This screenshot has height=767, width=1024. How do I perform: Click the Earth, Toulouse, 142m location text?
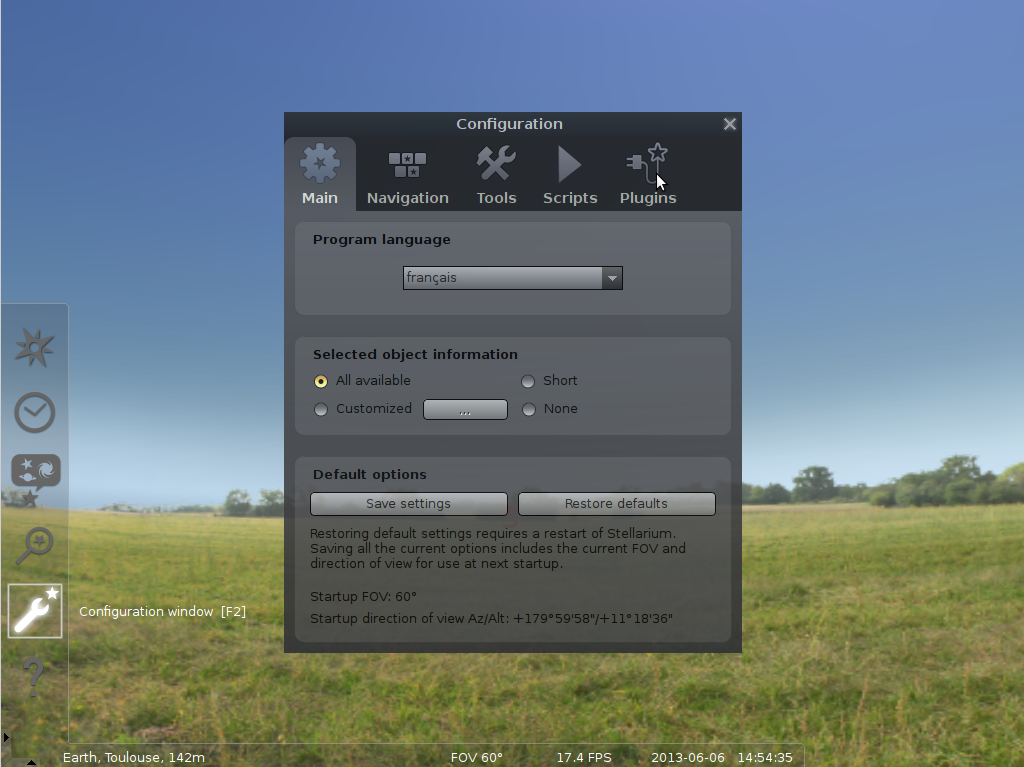click(134, 757)
